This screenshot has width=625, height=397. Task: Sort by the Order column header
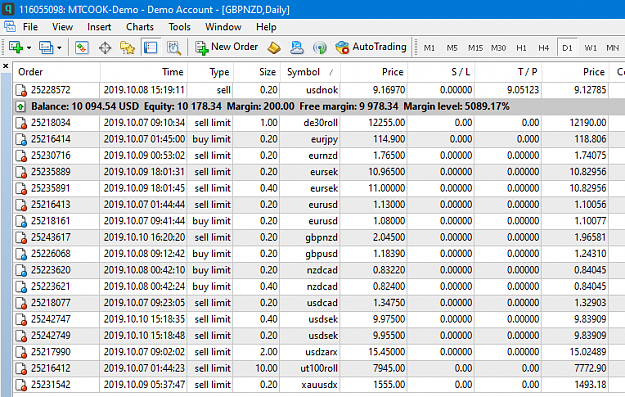coord(56,72)
